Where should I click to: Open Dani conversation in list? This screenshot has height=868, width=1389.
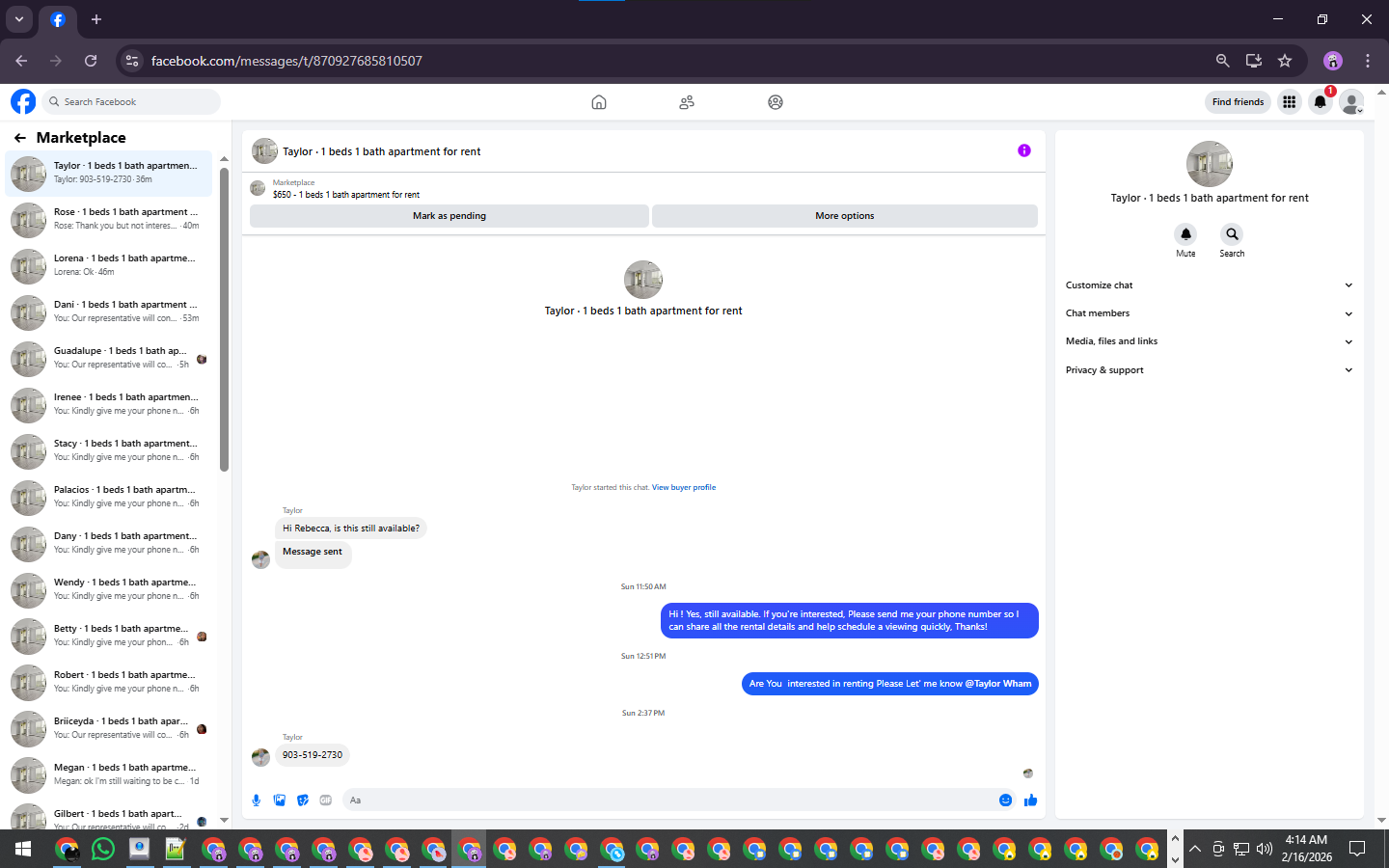[x=108, y=312]
